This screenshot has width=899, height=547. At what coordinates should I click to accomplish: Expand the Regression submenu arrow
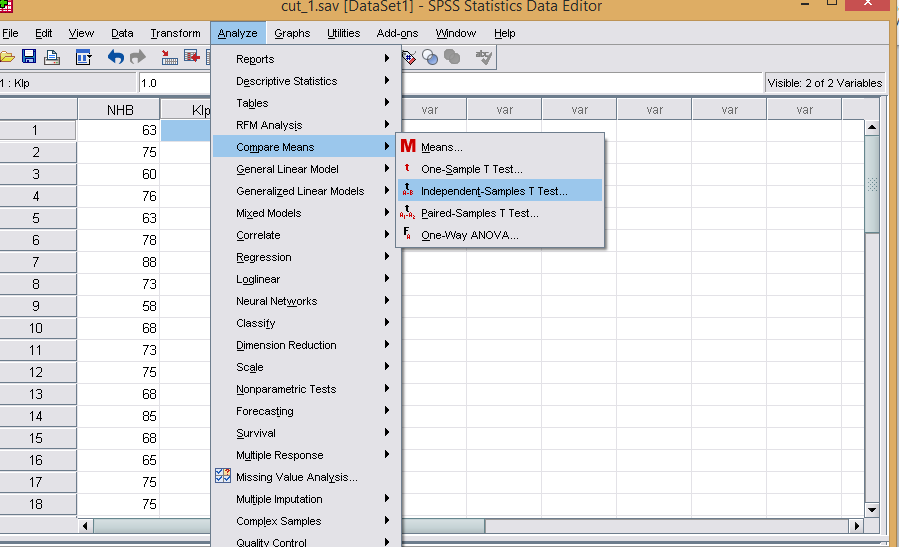pos(387,256)
